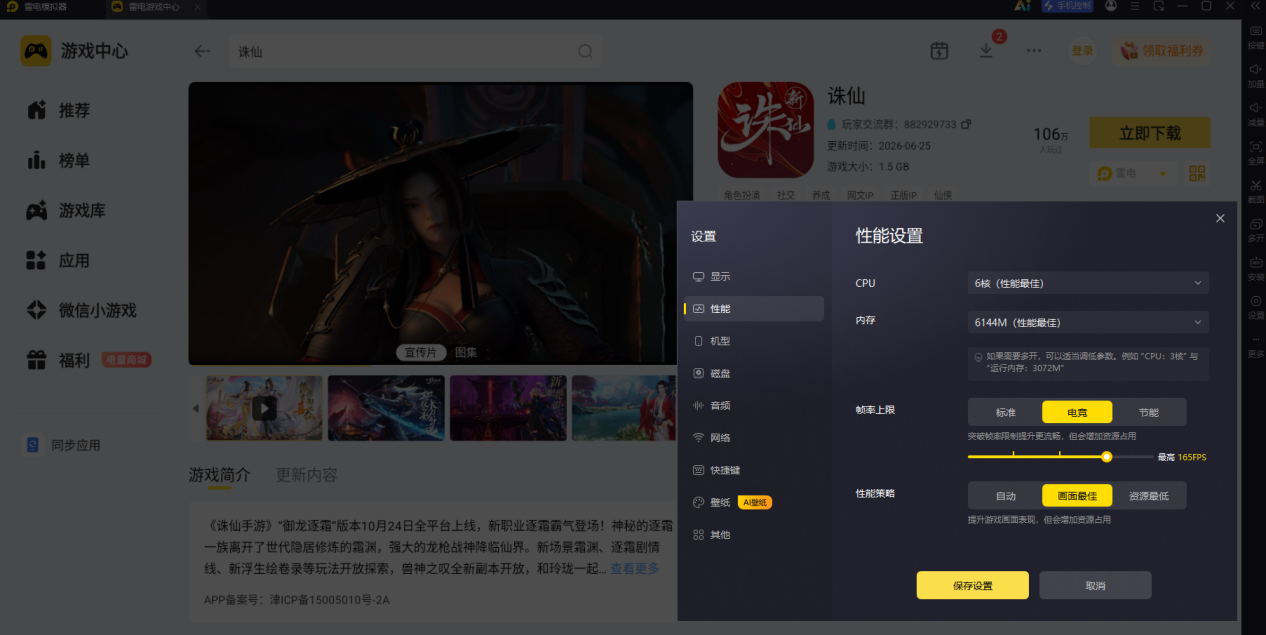Click 截图 screenshot scissors in toolbar
This screenshot has height=635, width=1266.
pos(1256,192)
